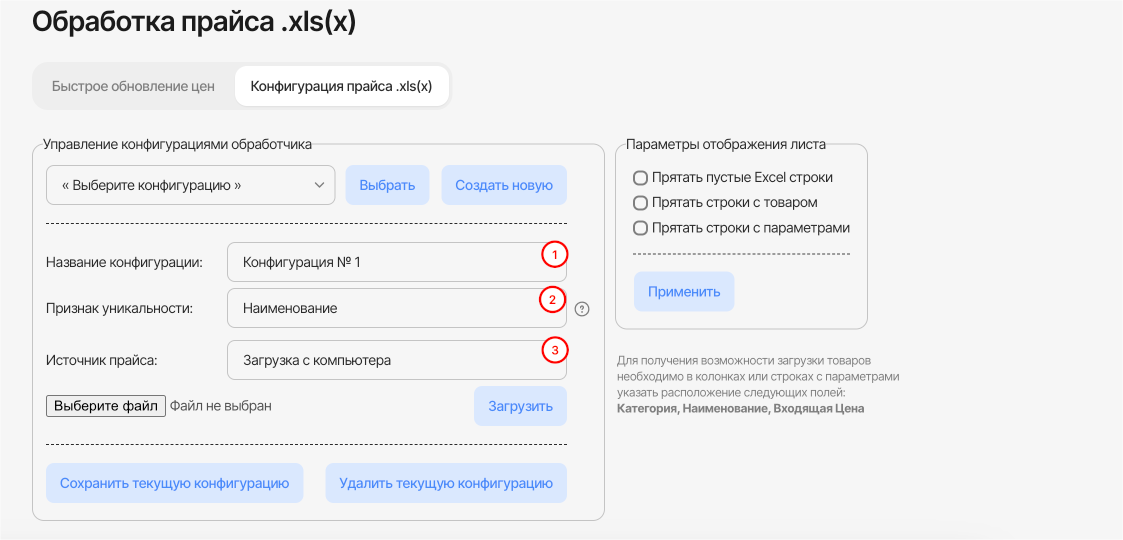Click the red circle marker numbered 3

click(555, 350)
